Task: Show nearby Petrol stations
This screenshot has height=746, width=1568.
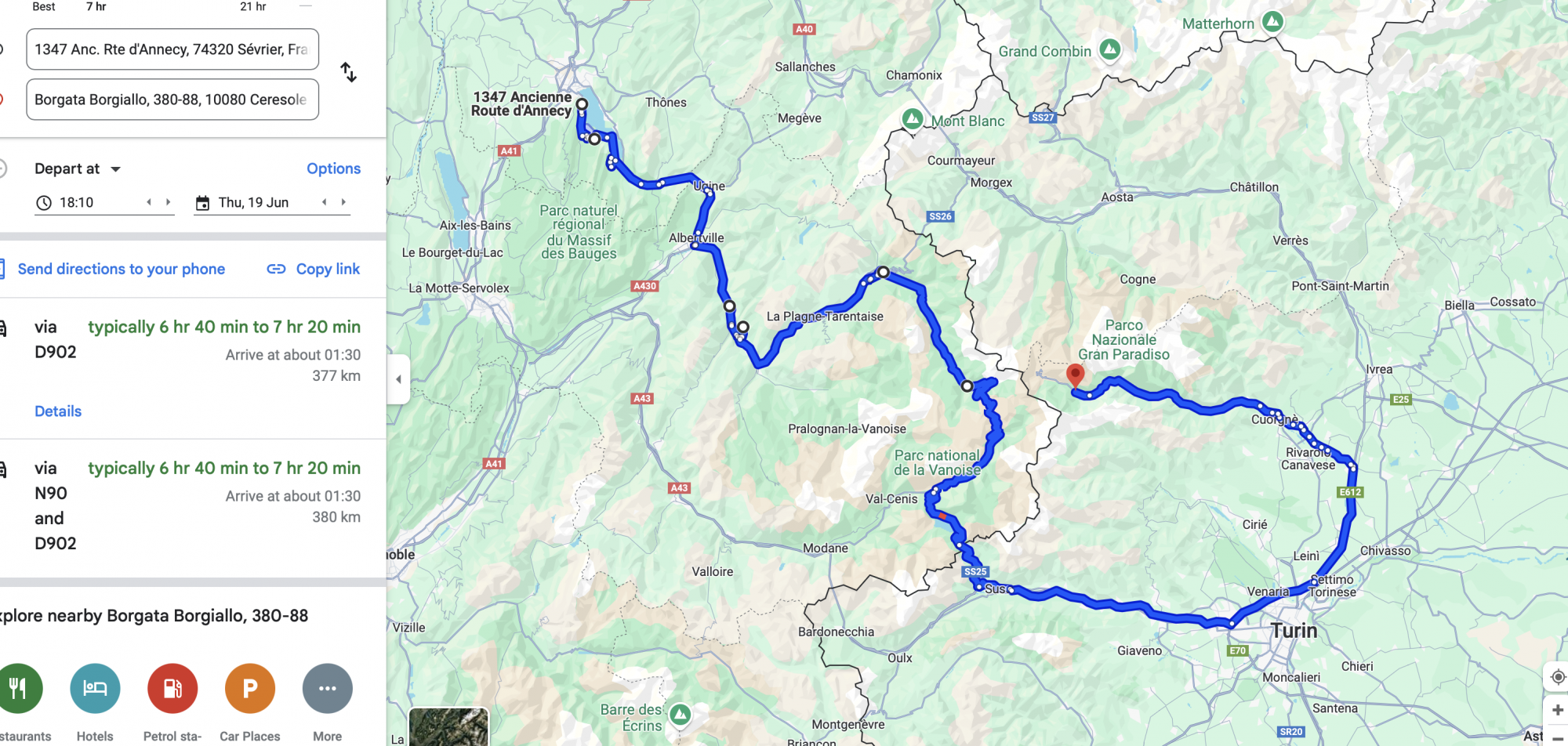Action: [172, 689]
